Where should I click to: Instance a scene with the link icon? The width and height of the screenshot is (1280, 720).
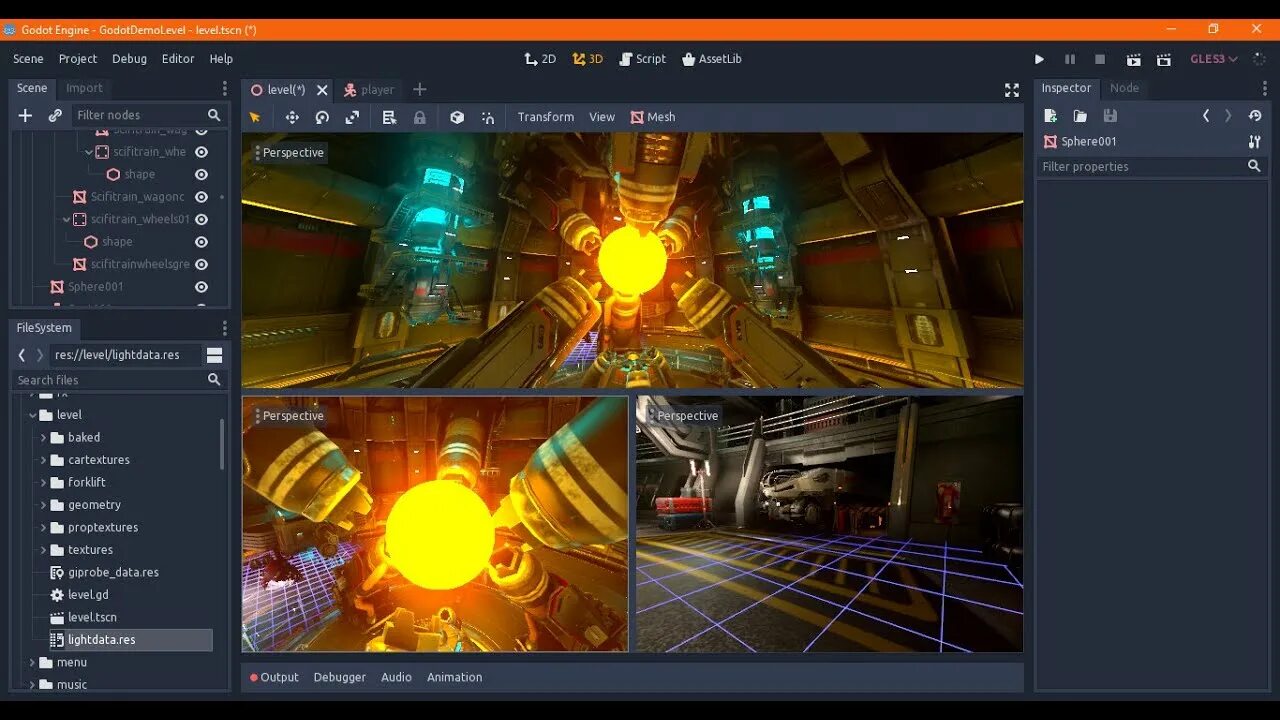point(55,115)
